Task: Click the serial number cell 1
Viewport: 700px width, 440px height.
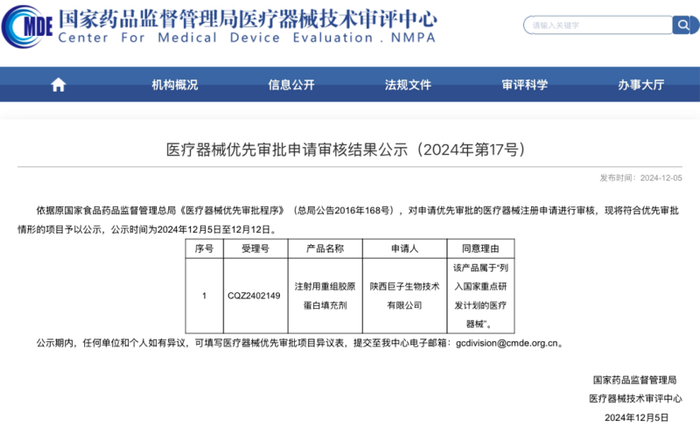Action: 204,296
